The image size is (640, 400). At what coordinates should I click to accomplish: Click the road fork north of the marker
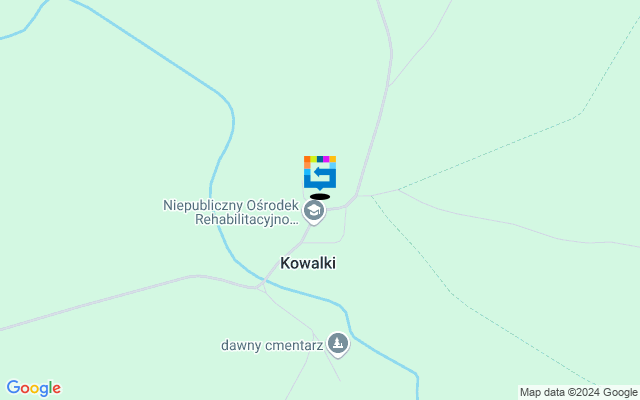point(389,86)
